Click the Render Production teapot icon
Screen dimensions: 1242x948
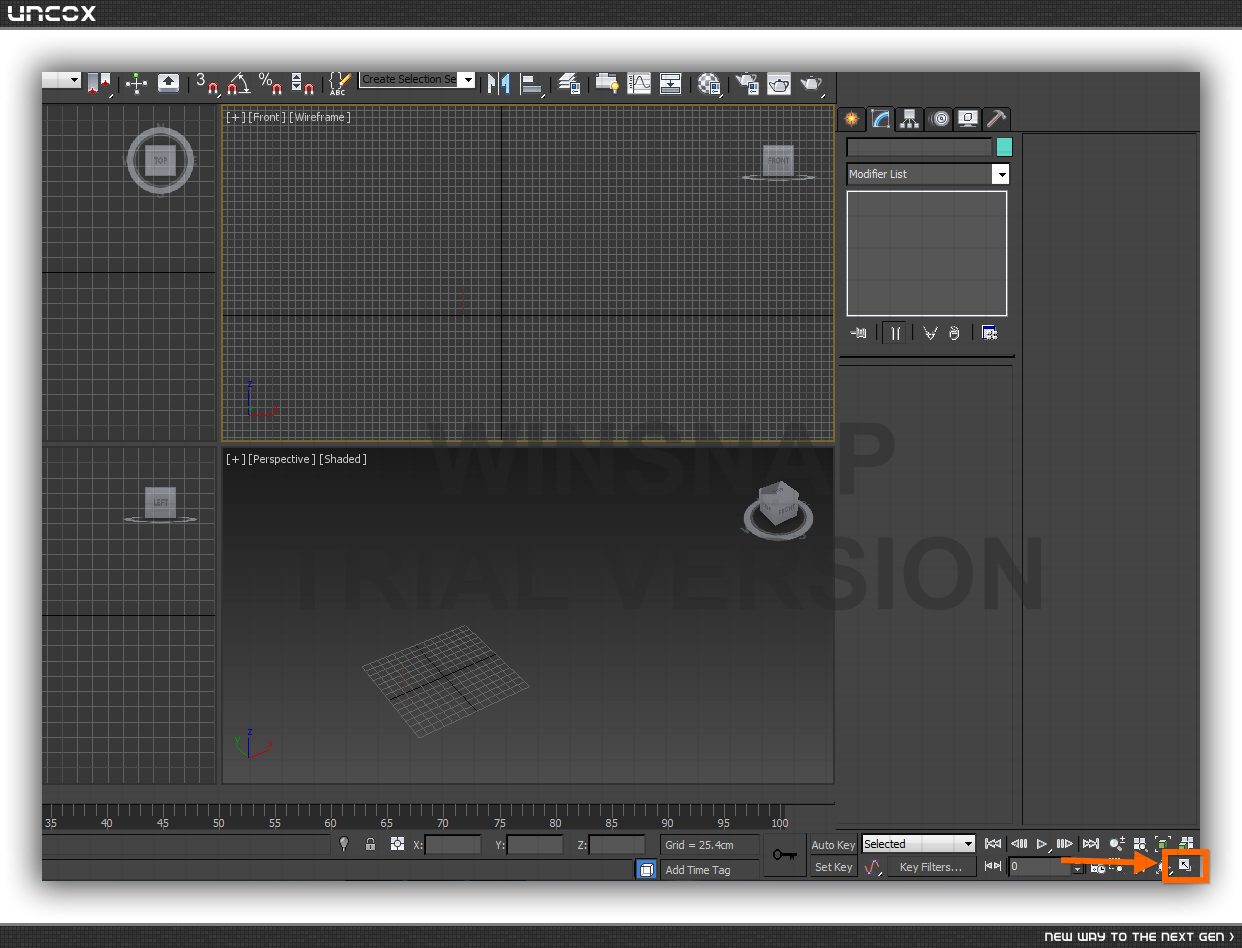point(812,83)
